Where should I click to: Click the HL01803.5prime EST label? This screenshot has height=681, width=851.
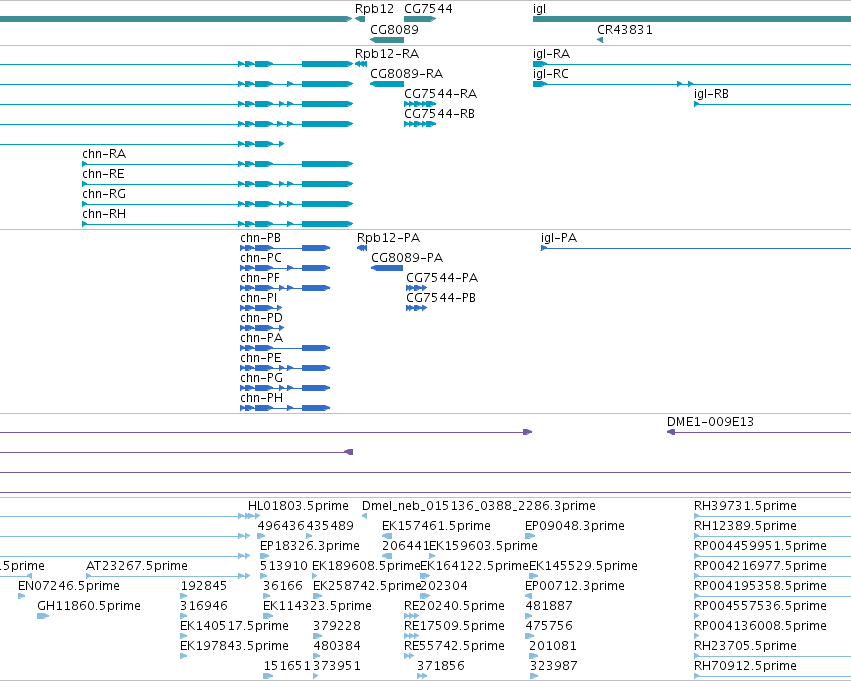point(299,506)
